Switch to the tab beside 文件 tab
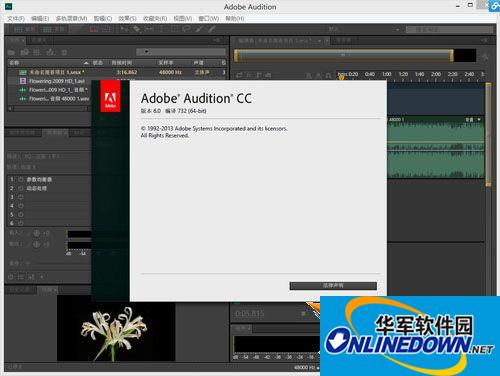The height and width of the screenshot is (376, 500). [x=39, y=40]
